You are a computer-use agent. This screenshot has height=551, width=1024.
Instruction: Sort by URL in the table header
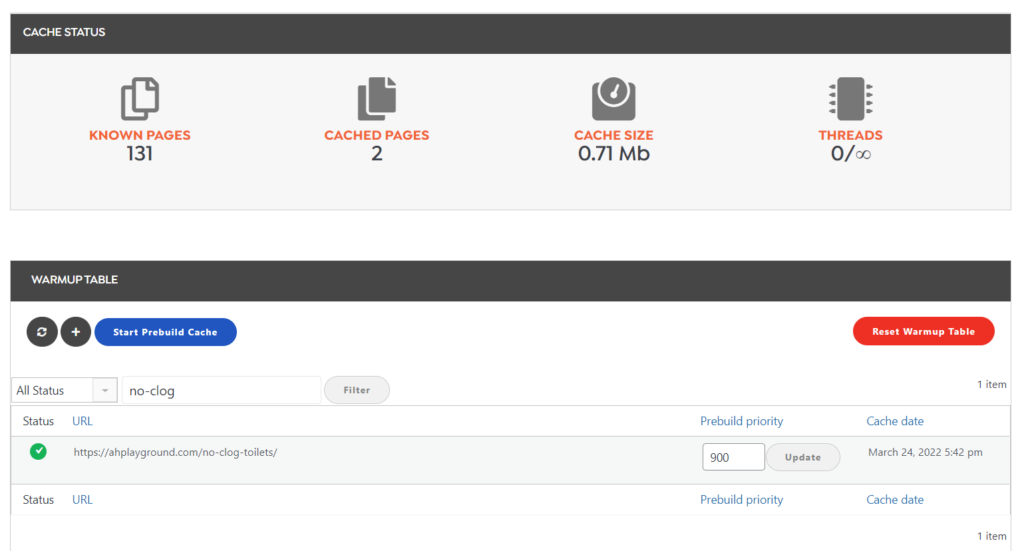[82, 421]
